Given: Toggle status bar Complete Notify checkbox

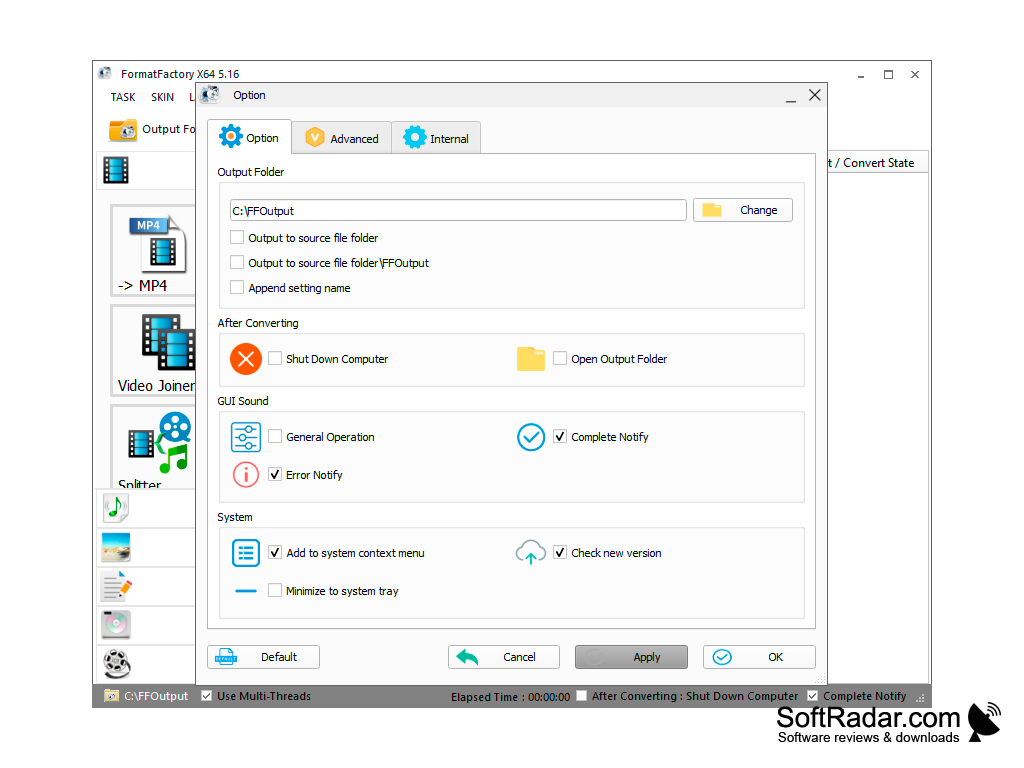Looking at the screenshot, I should pos(812,696).
